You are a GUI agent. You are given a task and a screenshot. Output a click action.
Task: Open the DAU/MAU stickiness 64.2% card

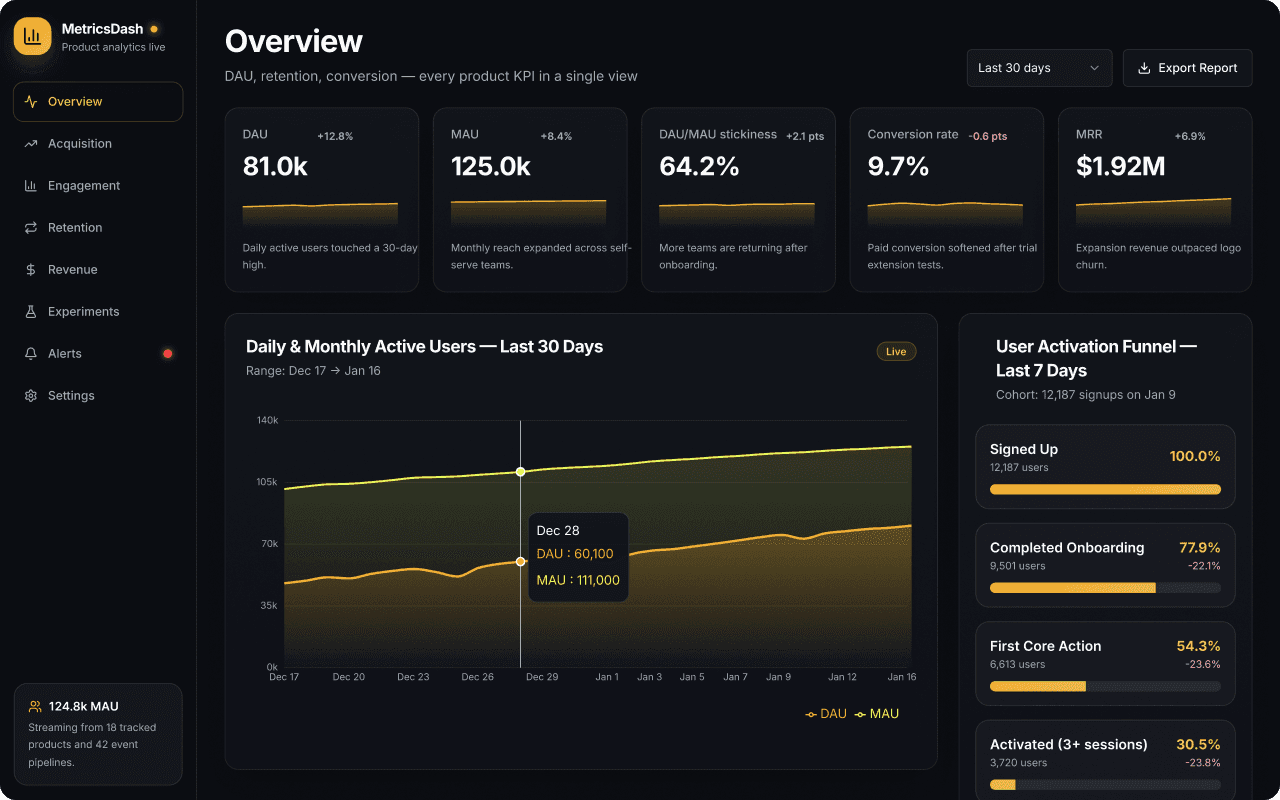coord(738,200)
